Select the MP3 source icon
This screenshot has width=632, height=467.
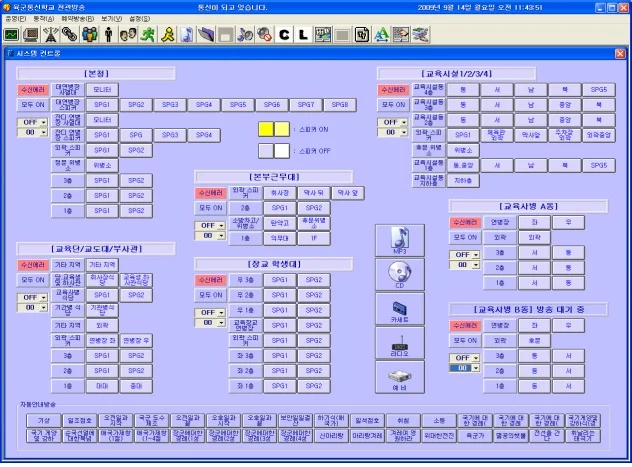tap(399, 241)
